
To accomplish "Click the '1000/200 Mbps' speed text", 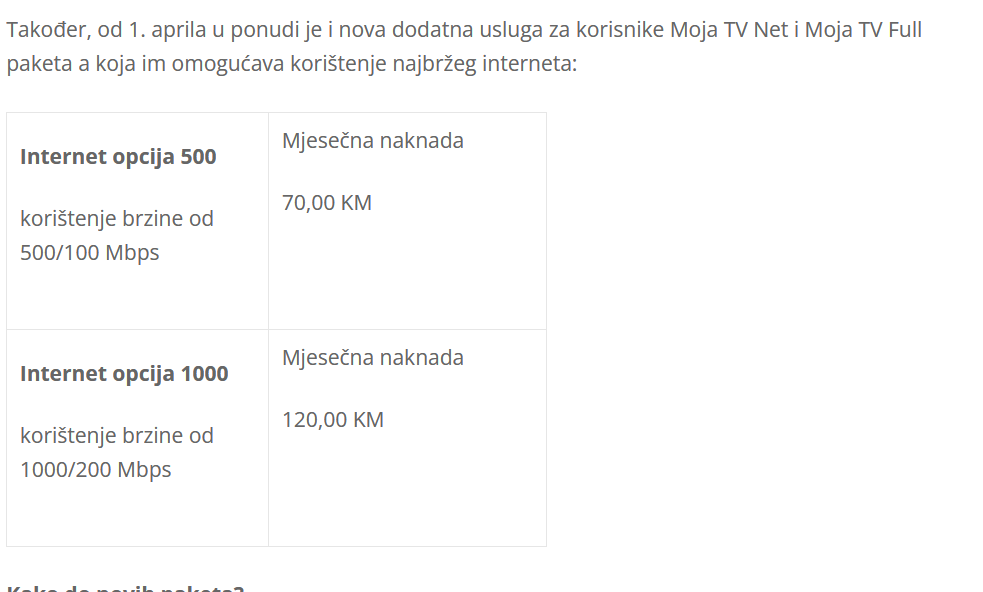I will 95,470.
